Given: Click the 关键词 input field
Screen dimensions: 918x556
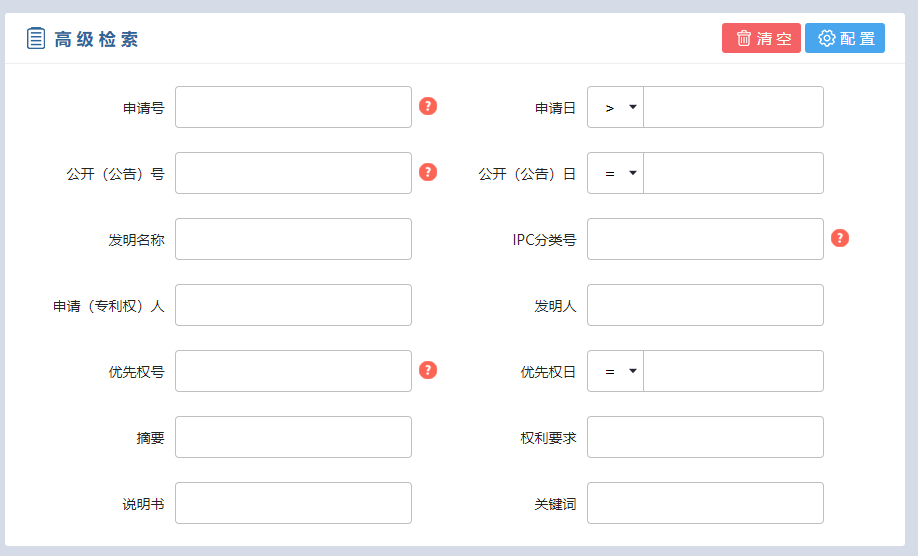Looking at the screenshot, I should coord(705,503).
